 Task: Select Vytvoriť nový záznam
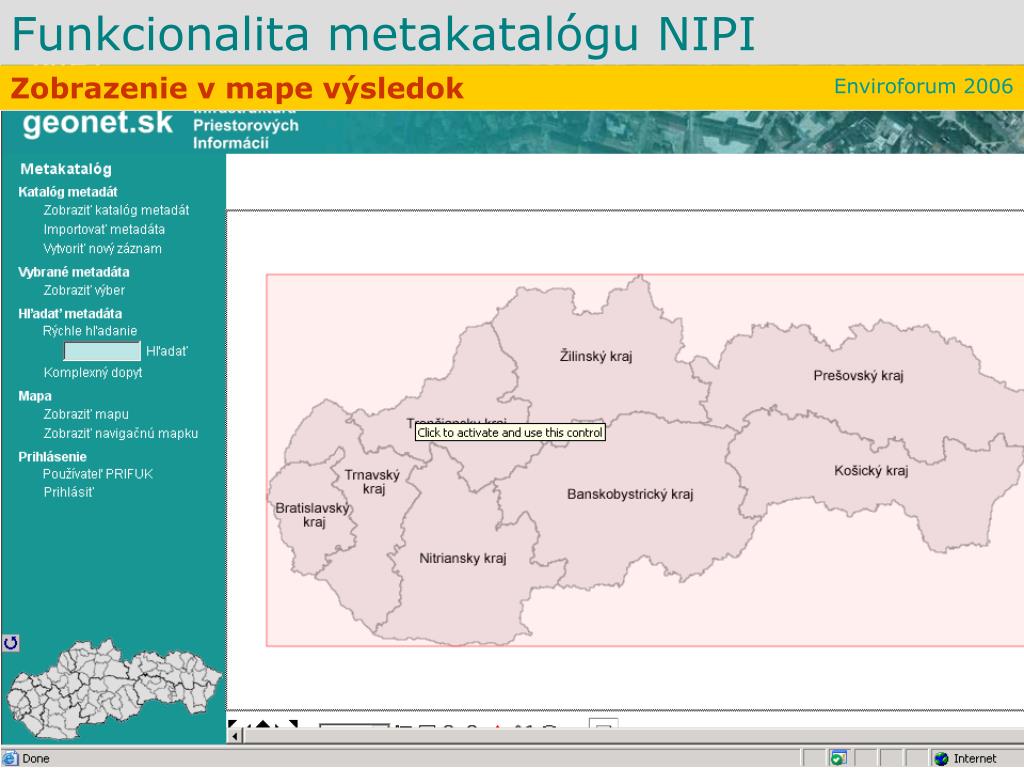tap(103, 249)
